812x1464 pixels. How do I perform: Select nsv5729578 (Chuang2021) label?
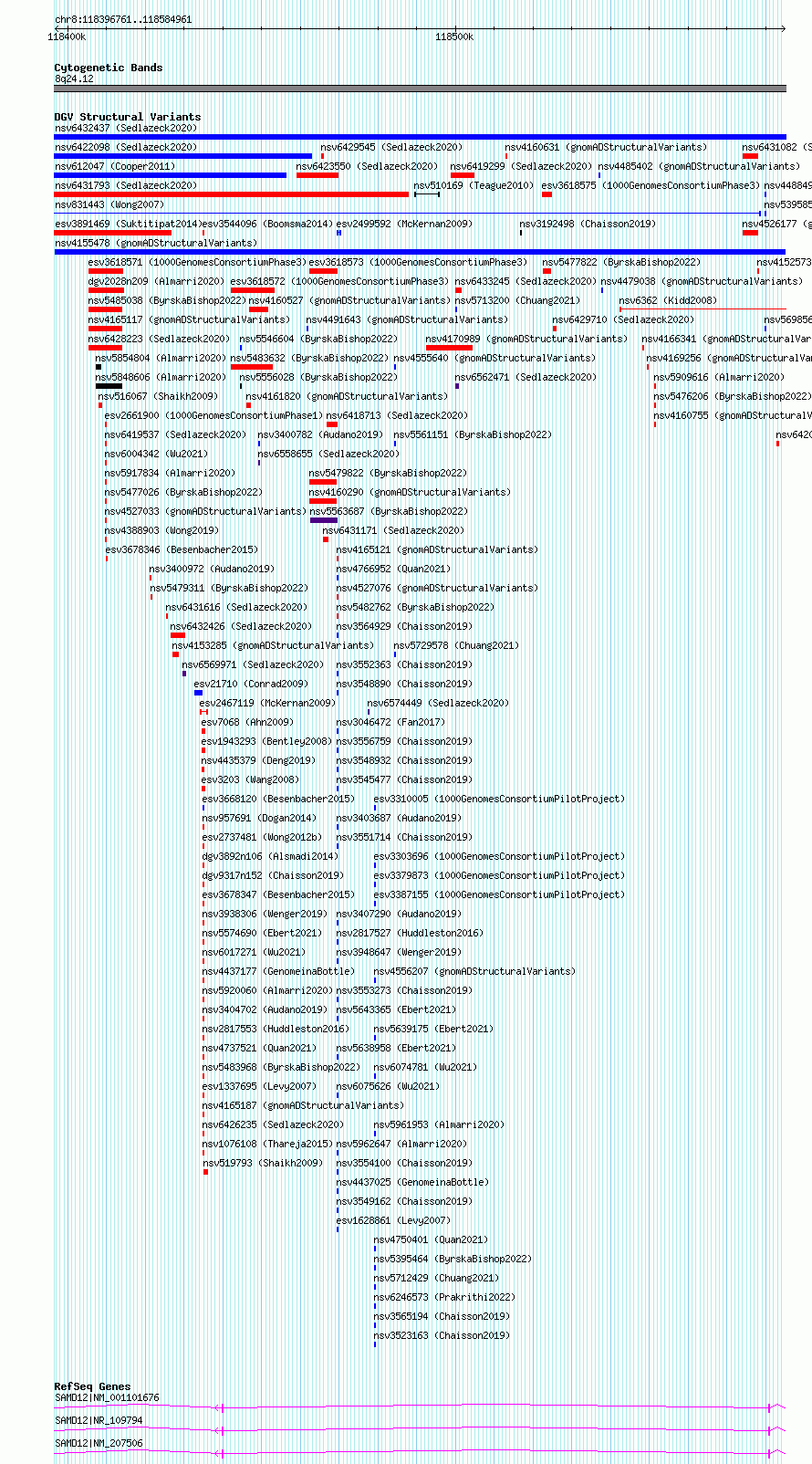point(457,646)
